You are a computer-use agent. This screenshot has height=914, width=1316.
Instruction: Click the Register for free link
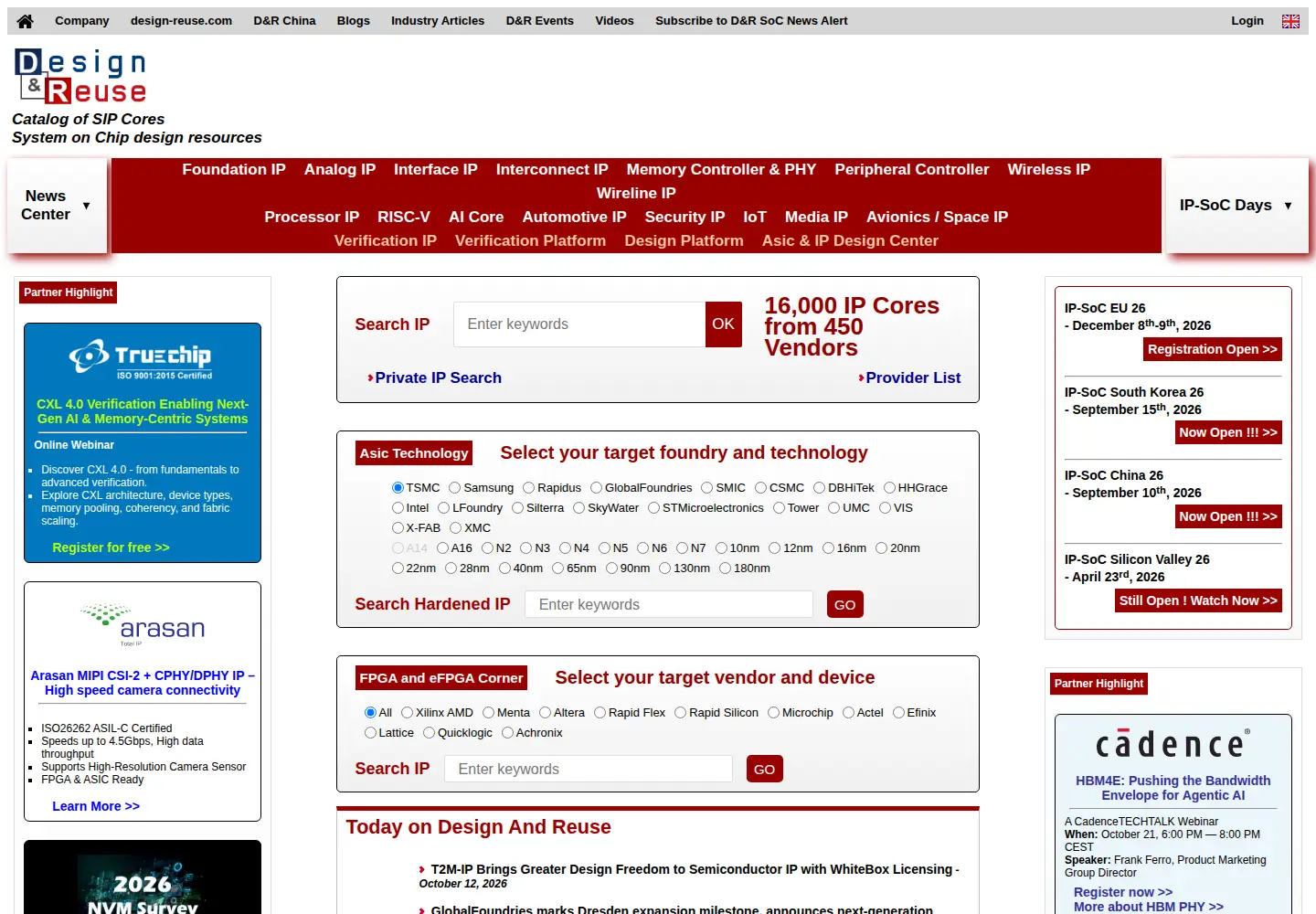click(x=111, y=547)
